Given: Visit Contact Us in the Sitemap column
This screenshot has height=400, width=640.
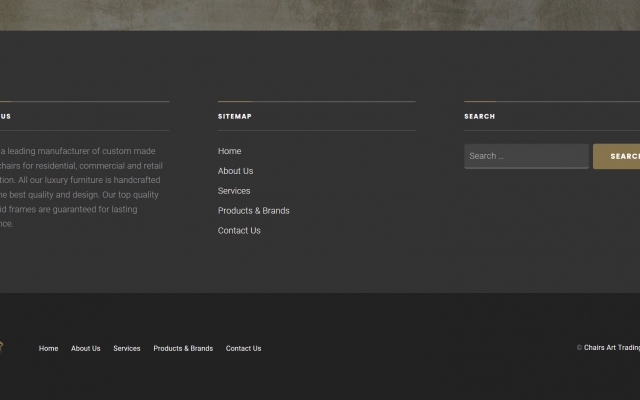Looking at the screenshot, I should (239, 231).
